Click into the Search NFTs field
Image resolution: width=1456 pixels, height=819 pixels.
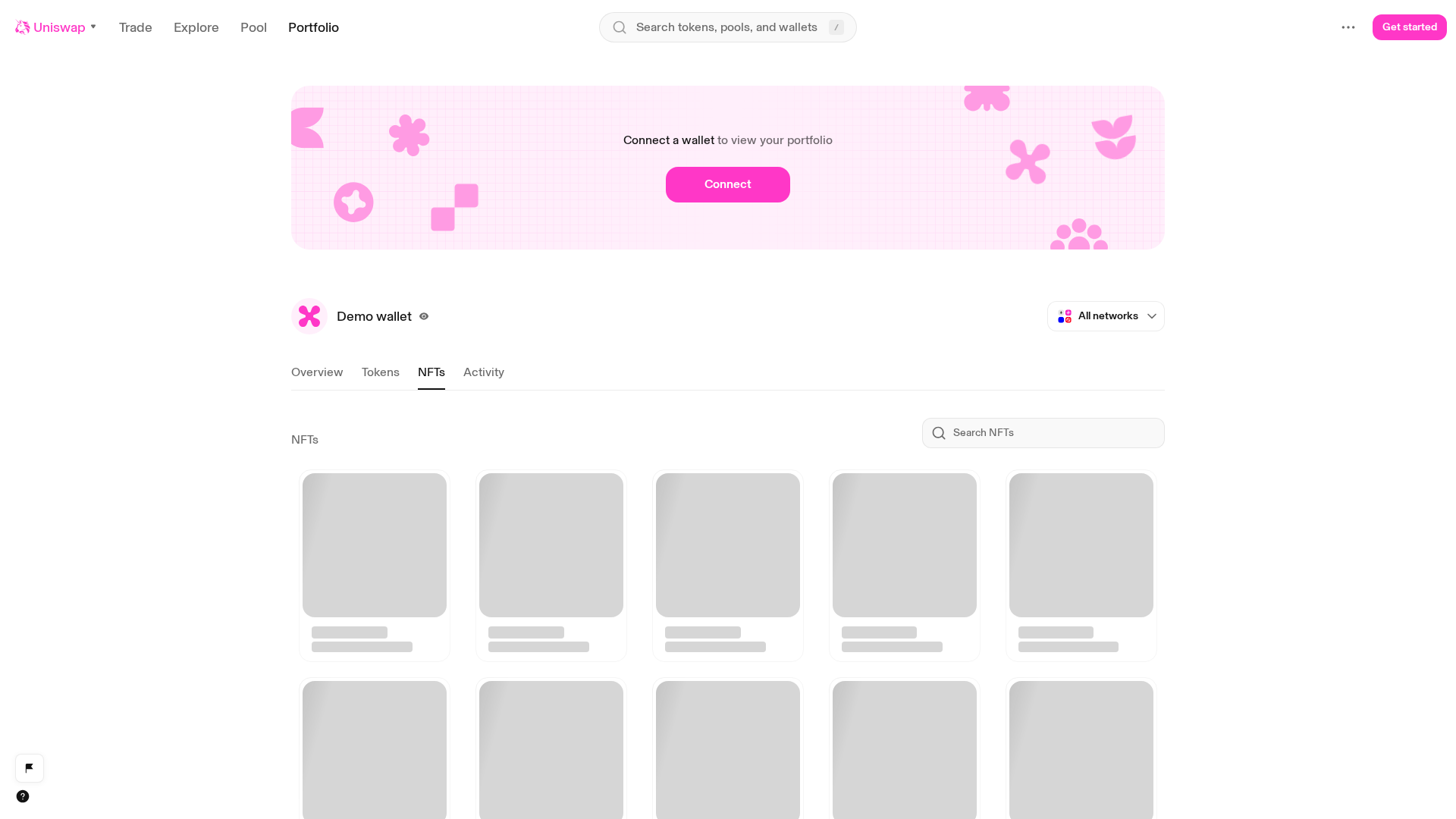click(1043, 433)
